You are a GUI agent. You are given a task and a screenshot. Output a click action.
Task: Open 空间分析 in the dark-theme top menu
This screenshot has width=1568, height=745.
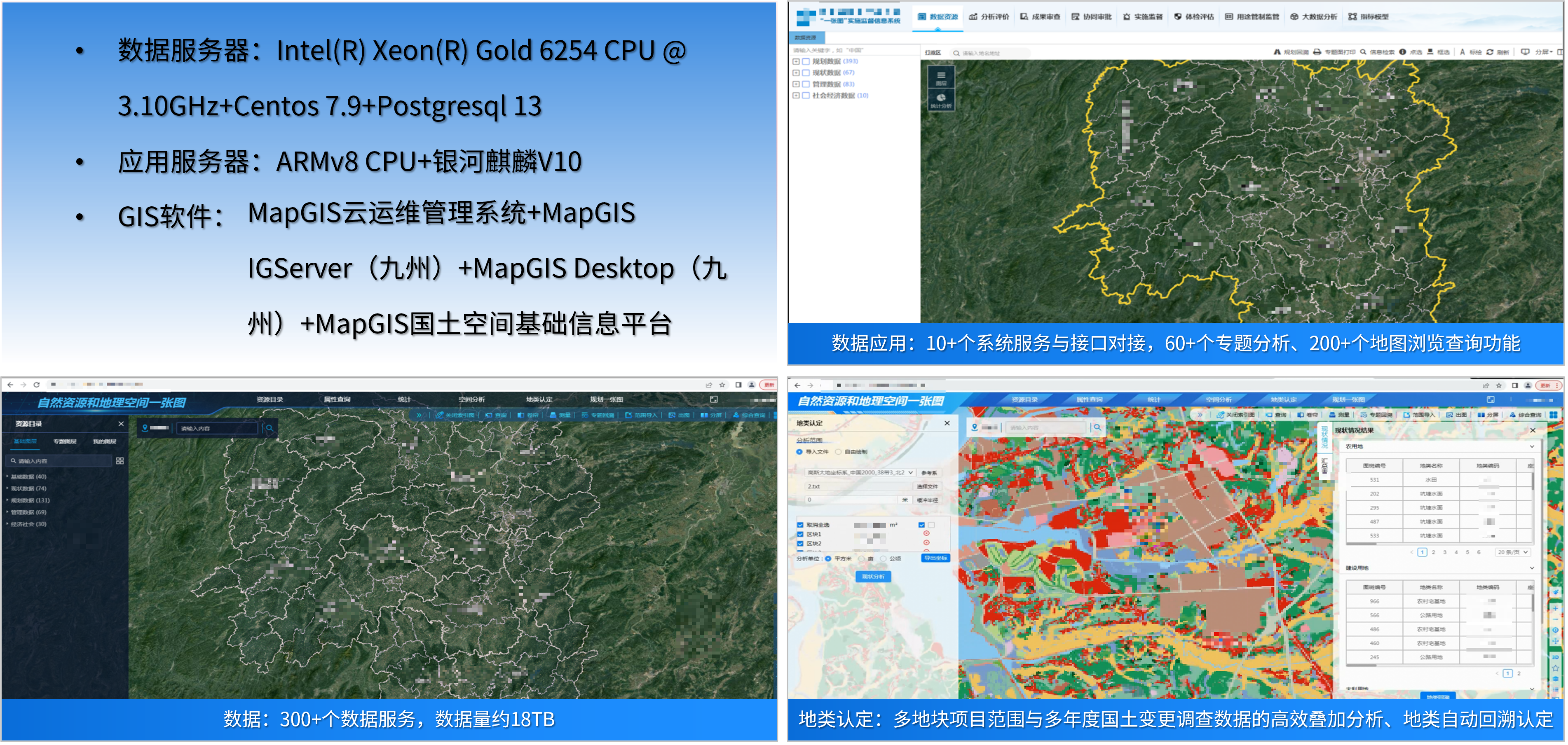coord(472,399)
